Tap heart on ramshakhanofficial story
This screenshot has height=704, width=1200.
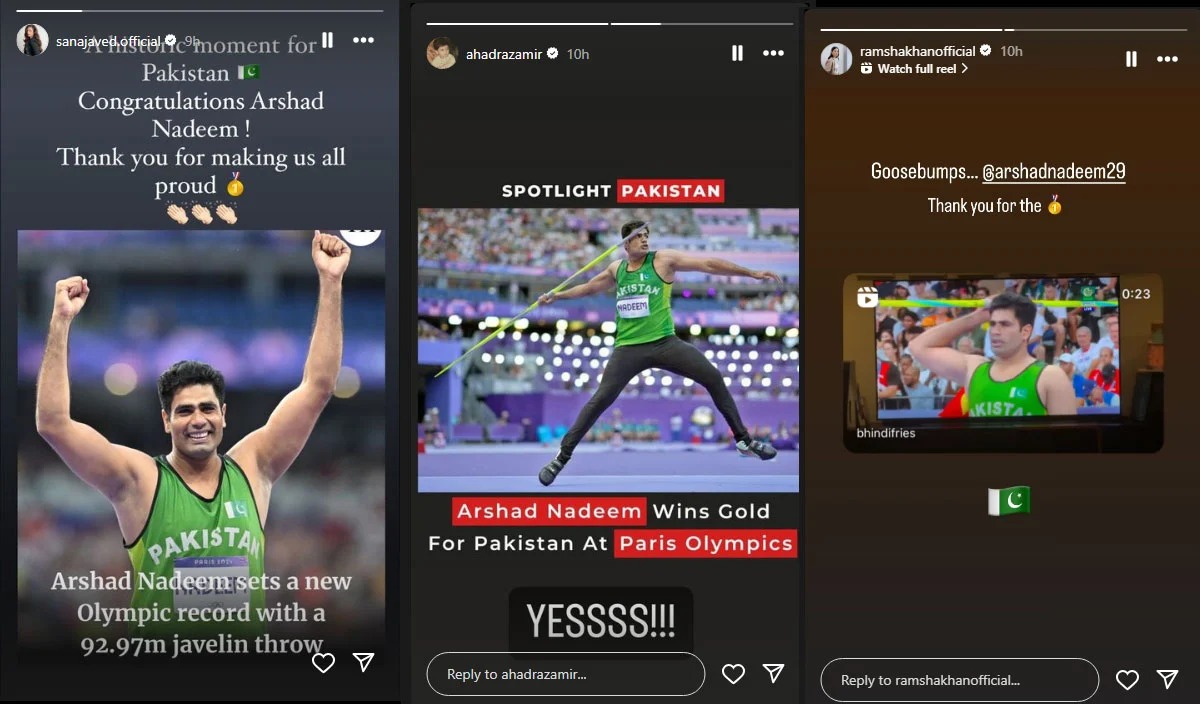click(1127, 680)
